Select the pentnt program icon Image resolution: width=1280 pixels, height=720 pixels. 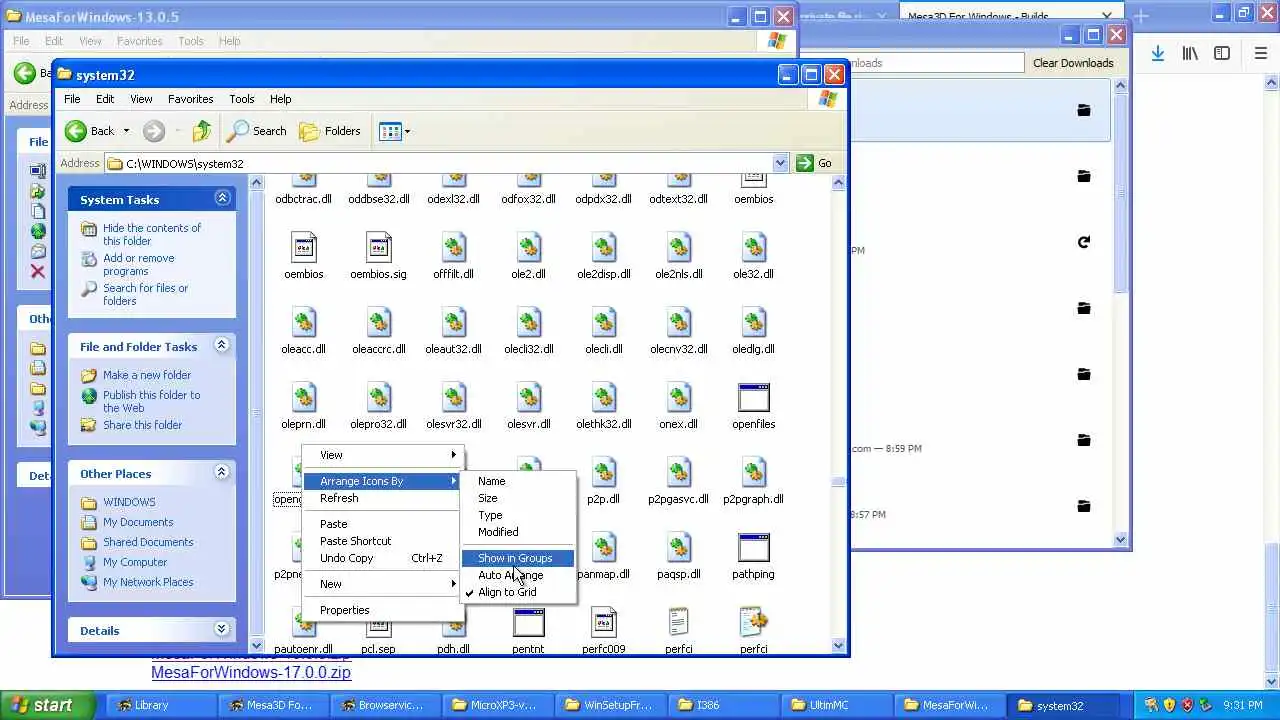click(x=528, y=622)
